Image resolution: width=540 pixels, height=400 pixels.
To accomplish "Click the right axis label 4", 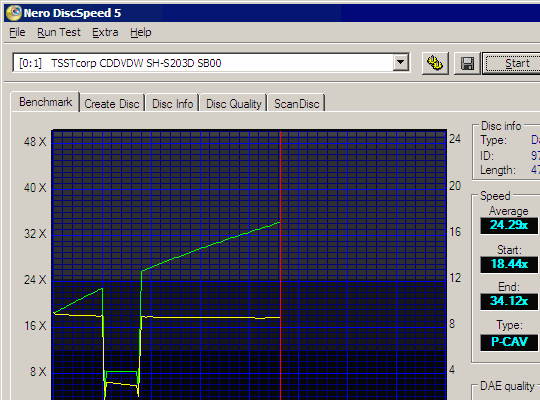I will tap(451, 370).
